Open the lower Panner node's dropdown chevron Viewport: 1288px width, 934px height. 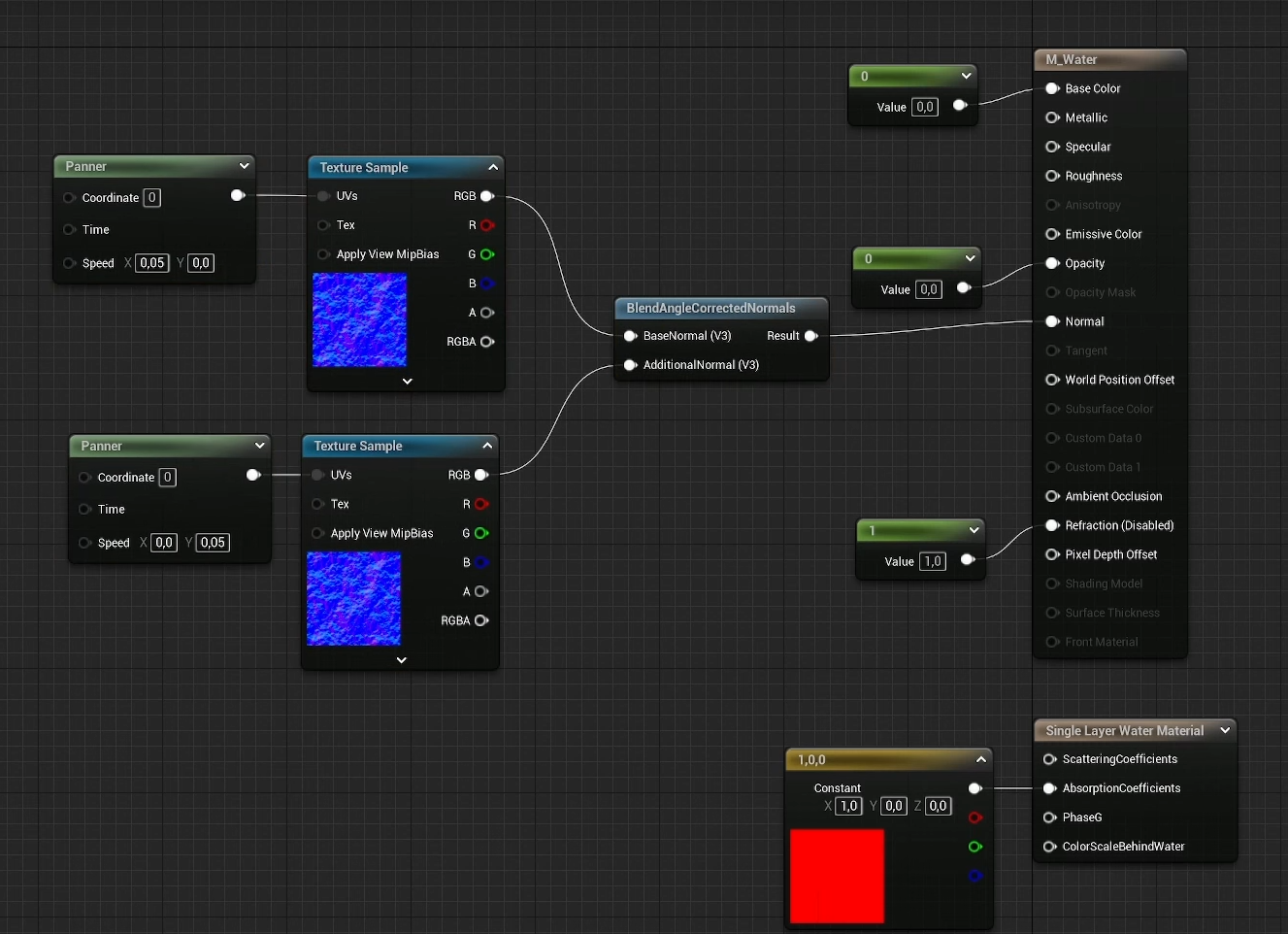click(259, 446)
